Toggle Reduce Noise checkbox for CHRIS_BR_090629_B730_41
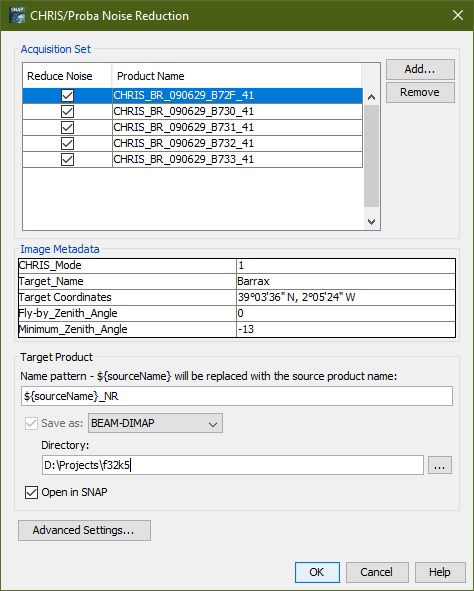 coord(67,112)
